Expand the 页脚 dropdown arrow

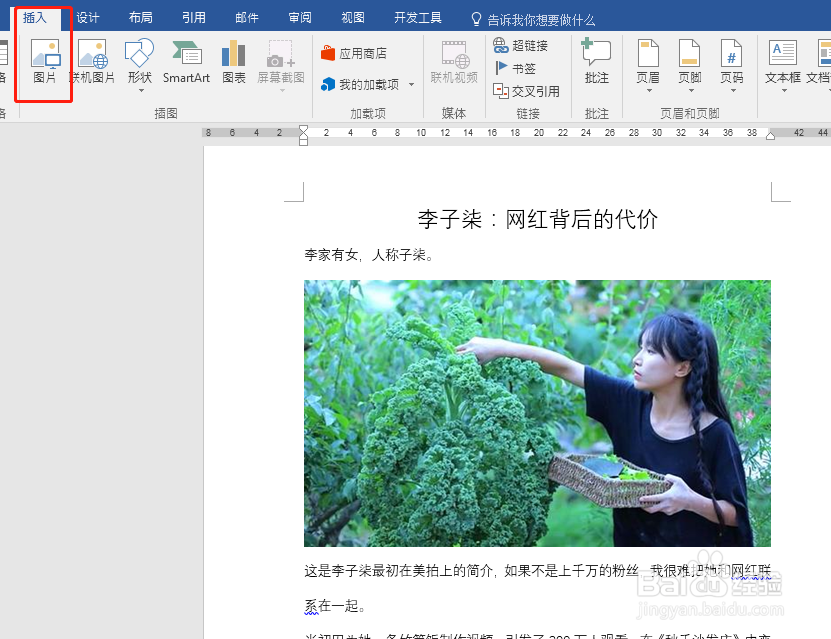[691, 91]
